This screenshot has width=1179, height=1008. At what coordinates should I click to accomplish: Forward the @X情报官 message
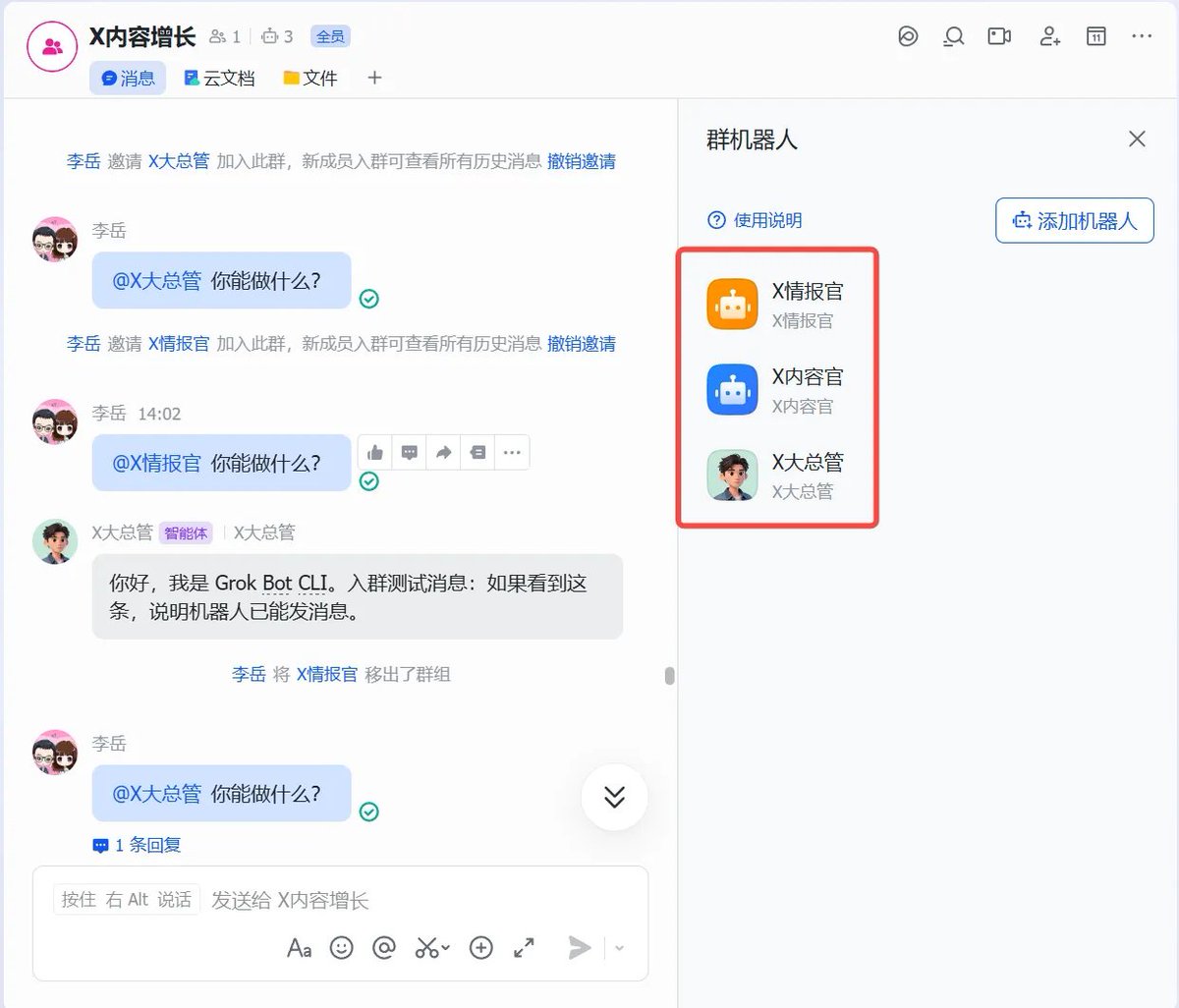coord(444,453)
